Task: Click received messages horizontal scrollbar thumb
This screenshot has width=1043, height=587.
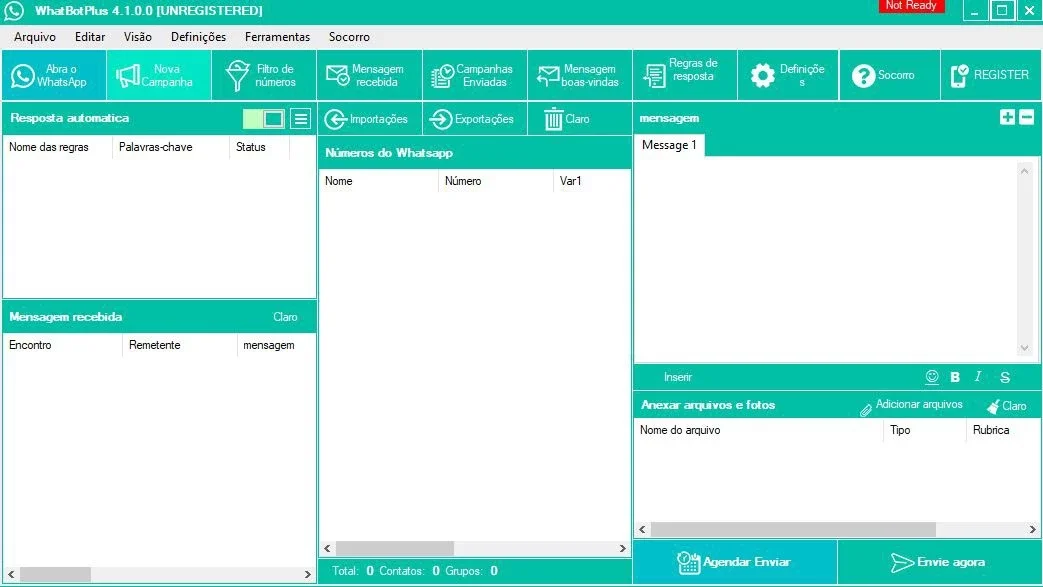Action: 55,574
